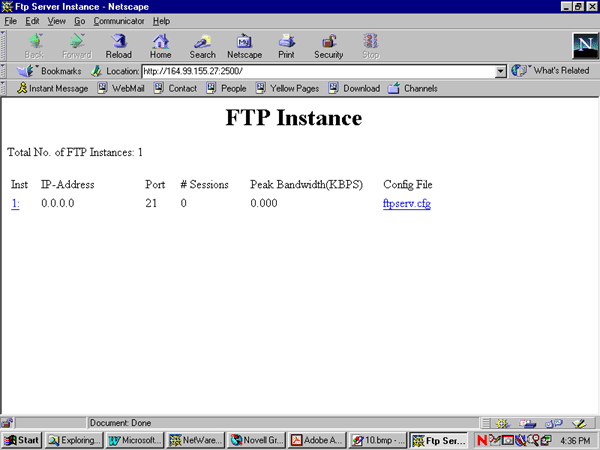
Task: Open the Security padlock icon
Action: click(328, 45)
